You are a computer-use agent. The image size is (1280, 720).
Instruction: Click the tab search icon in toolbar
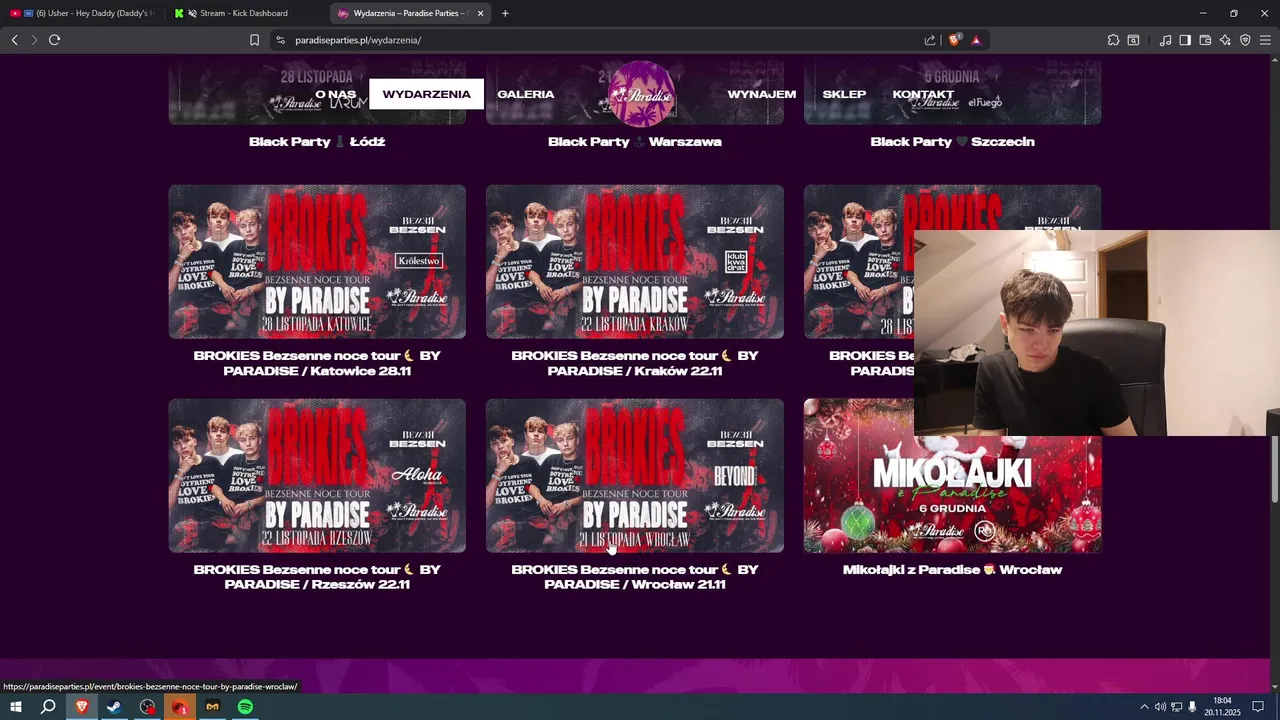[x=1133, y=40]
